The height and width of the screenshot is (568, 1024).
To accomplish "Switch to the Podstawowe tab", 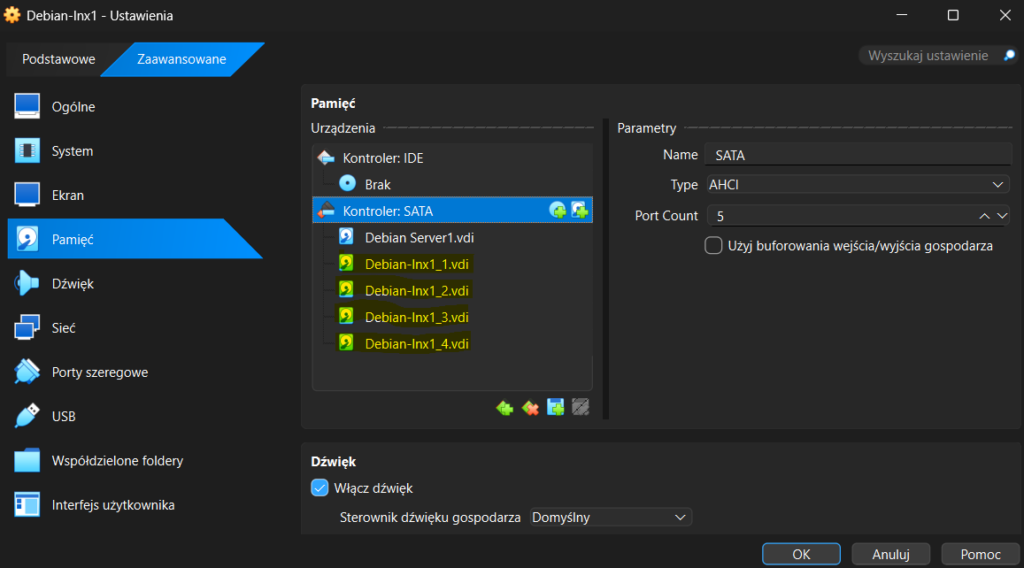I will pyautogui.click(x=59, y=59).
